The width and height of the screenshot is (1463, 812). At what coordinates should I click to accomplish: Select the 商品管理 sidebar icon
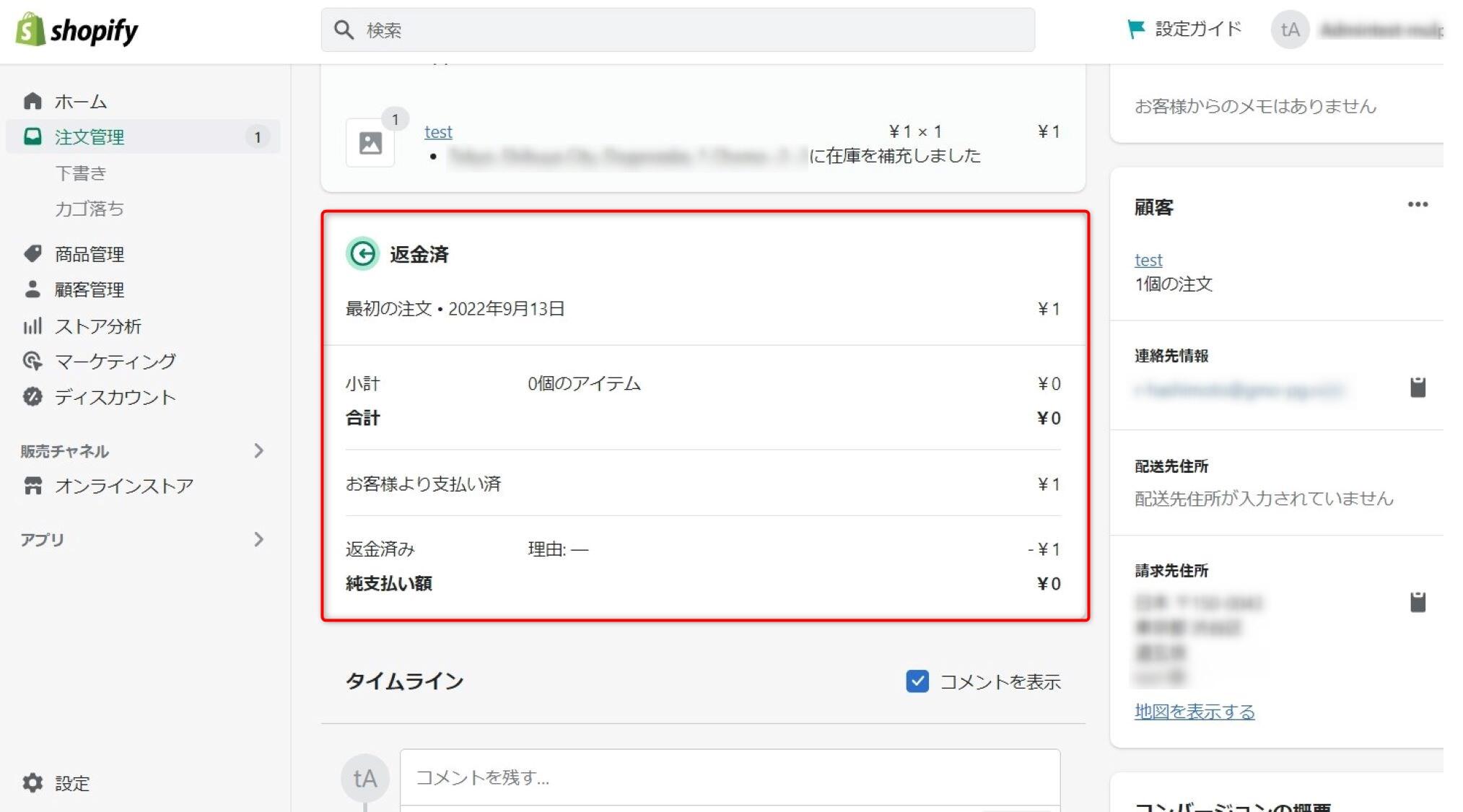(32, 254)
